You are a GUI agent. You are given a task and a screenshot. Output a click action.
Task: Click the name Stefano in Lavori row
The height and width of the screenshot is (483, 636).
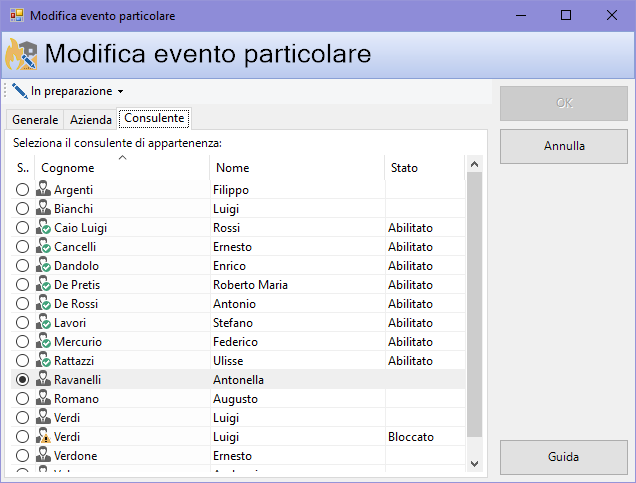(x=233, y=323)
